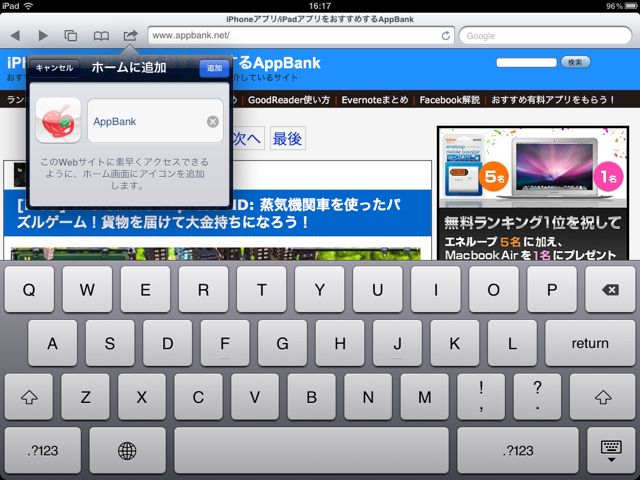This screenshot has height=480, width=640.
Task: Open the Macbook Air giveaway banner
Action: [x=533, y=193]
